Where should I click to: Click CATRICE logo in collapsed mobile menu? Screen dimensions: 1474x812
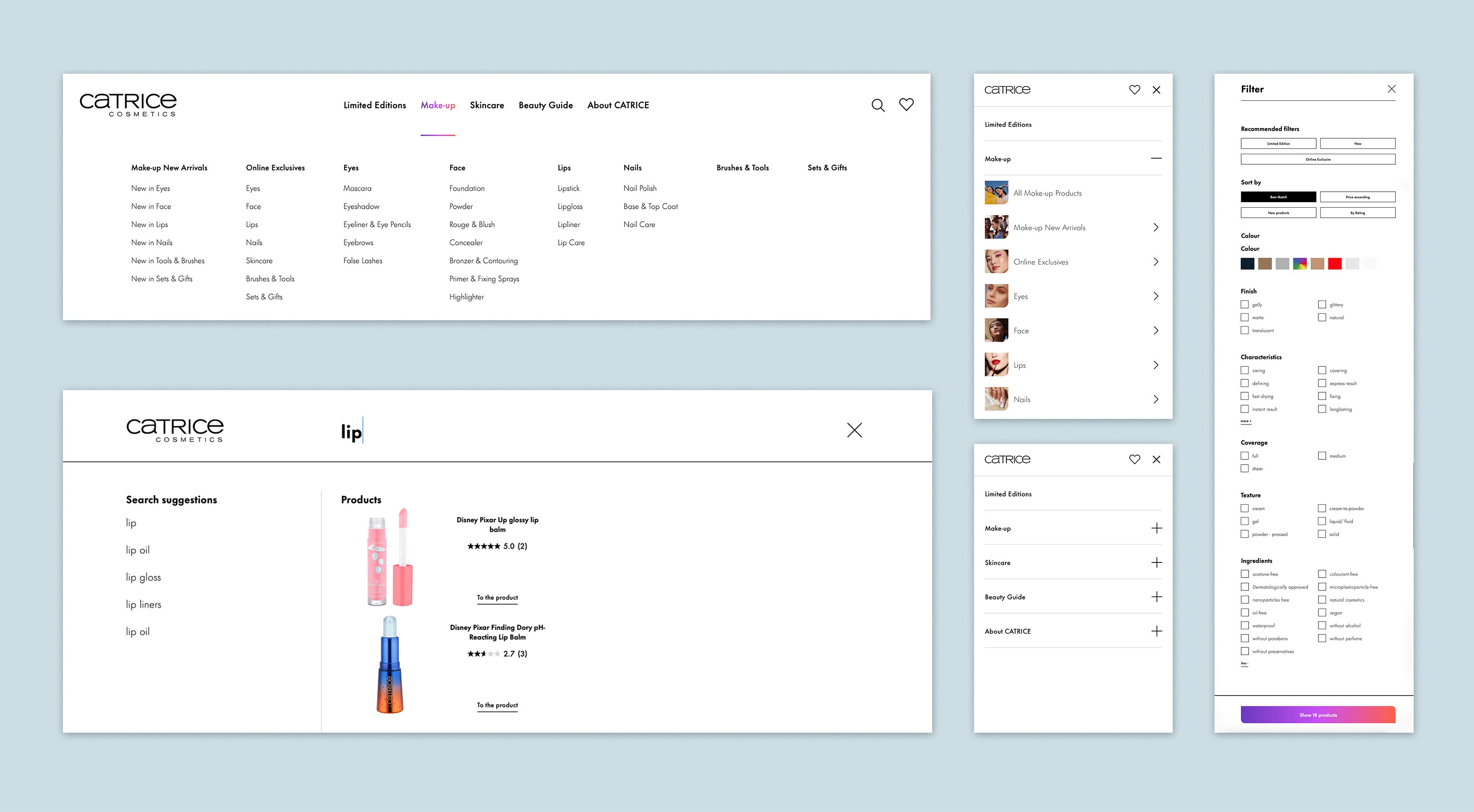pos(1007,459)
